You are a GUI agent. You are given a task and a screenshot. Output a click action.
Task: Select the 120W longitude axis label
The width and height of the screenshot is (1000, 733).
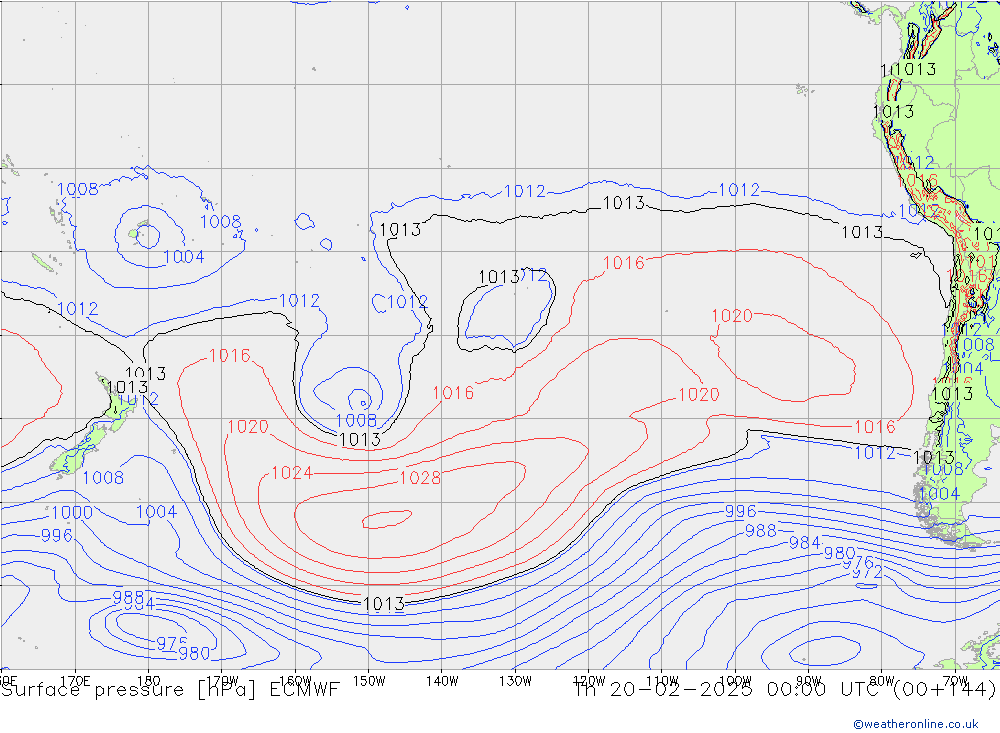(589, 681)
